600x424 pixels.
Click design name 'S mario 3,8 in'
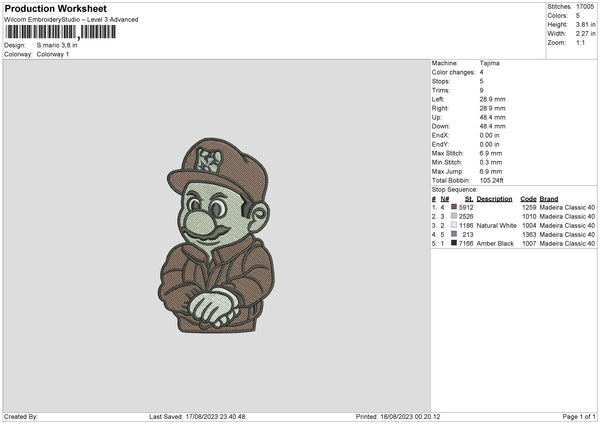[57, 45]
